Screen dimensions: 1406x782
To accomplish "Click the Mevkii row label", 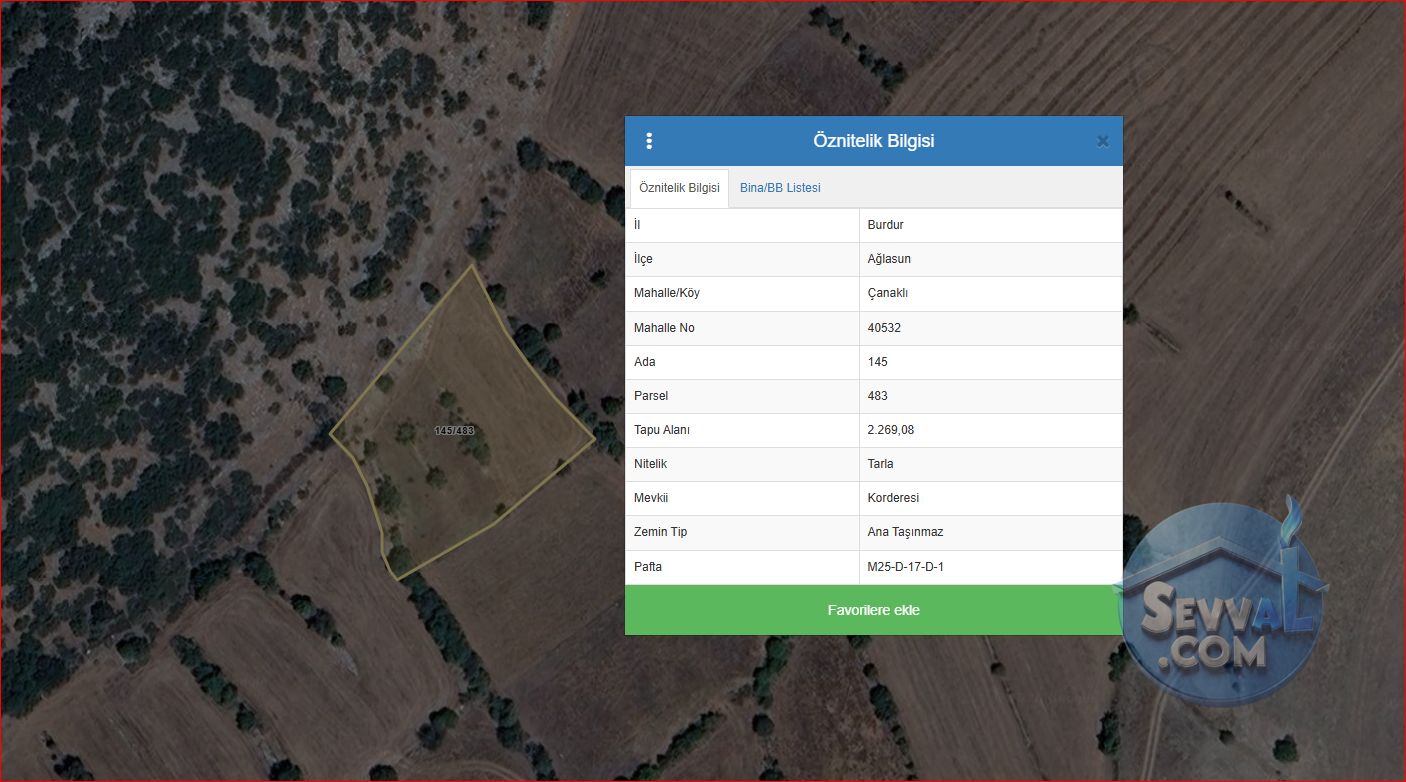I will coord(650,498).
